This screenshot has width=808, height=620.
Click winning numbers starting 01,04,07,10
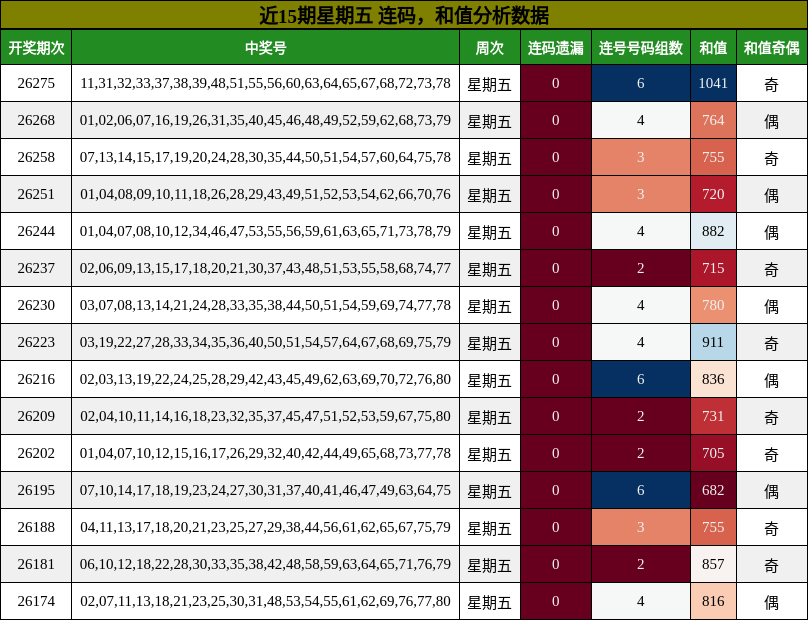265,454
